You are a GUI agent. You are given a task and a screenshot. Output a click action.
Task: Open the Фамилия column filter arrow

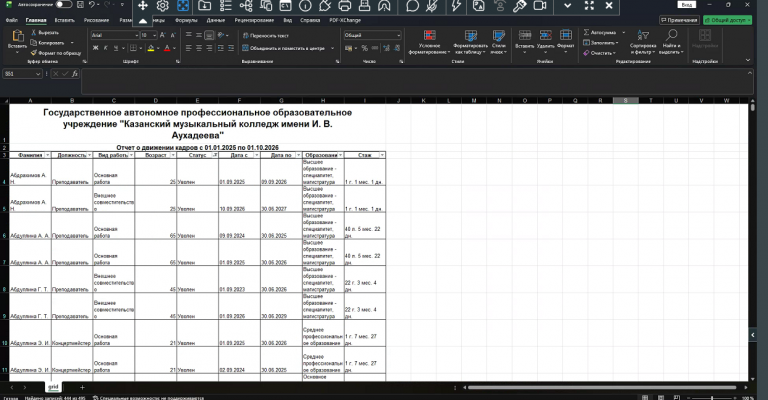(x=48, y=155)
